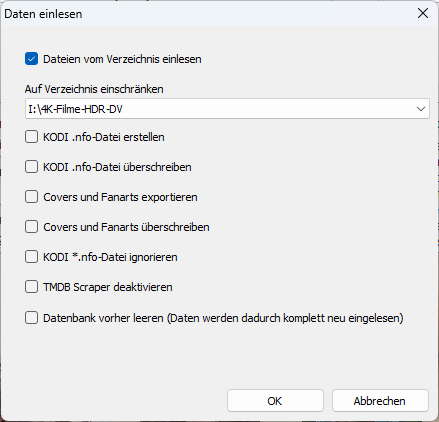Expand the directory dropdown arrow

[x=421, y=109]
